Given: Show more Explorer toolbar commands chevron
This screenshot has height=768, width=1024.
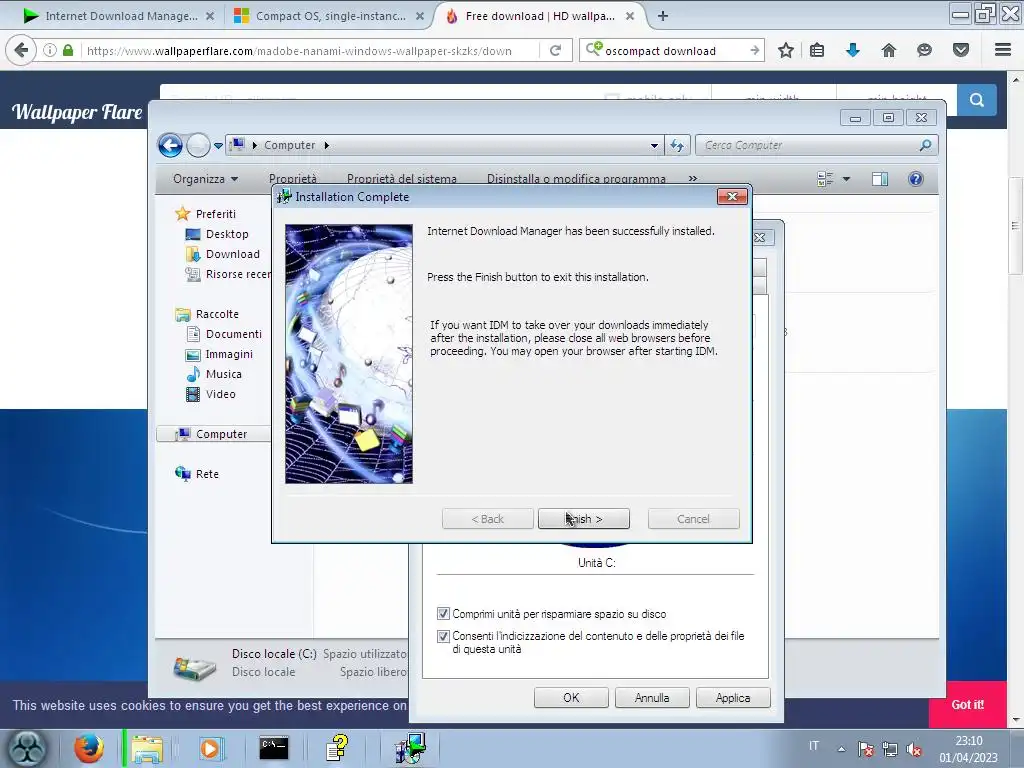Looking at the screenshot, I should point(693,179).
